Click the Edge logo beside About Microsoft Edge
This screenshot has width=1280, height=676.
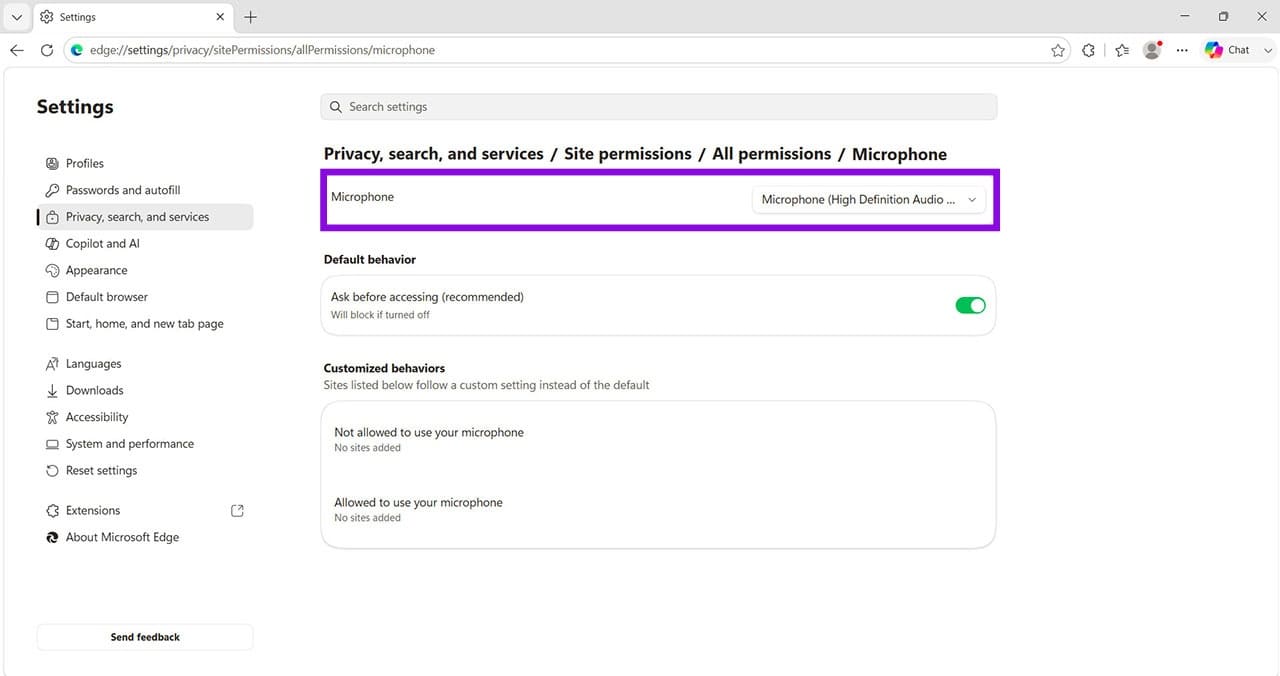pyautogui.click(x=53, y=537)
